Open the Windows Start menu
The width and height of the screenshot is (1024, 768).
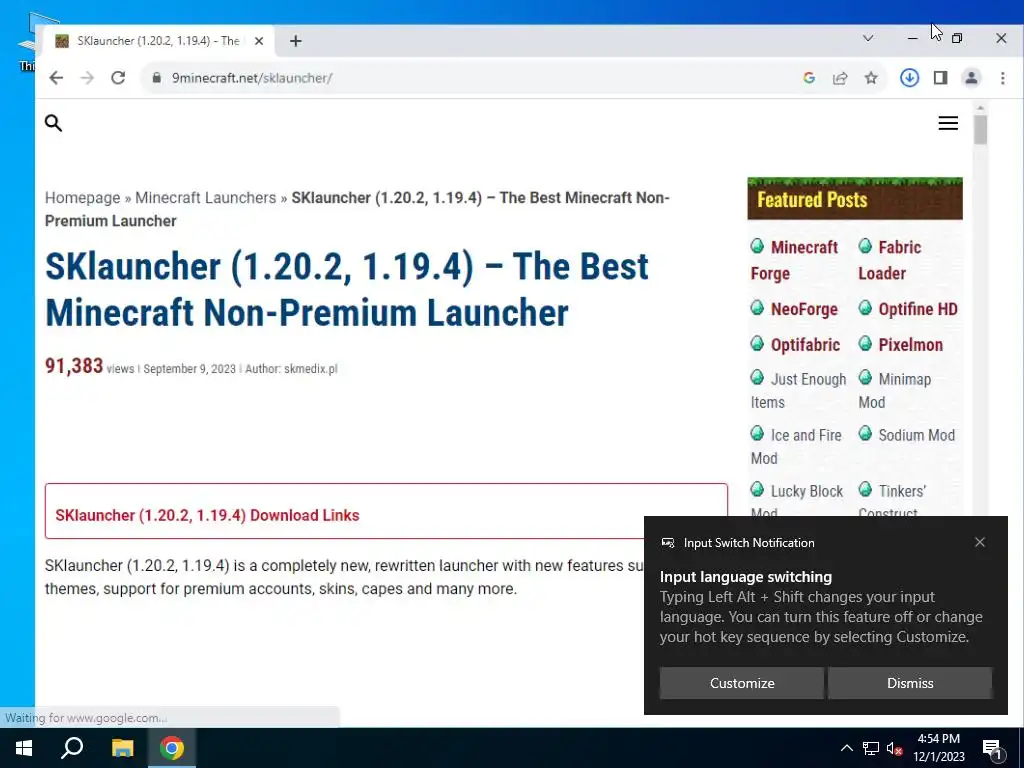coord(24,748)
